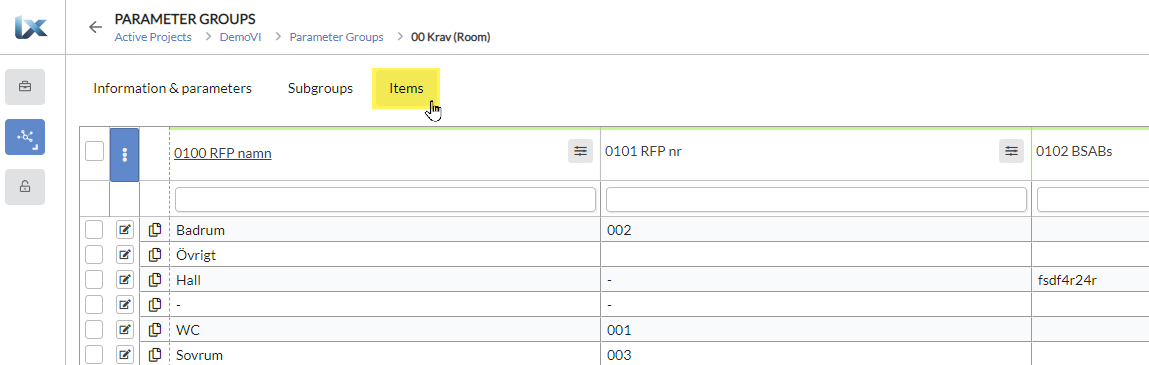The height and width of the screenshot is (365, 1149).
Task: Open column settings for 0101 RFP nr
Action: coord(1011,151)
